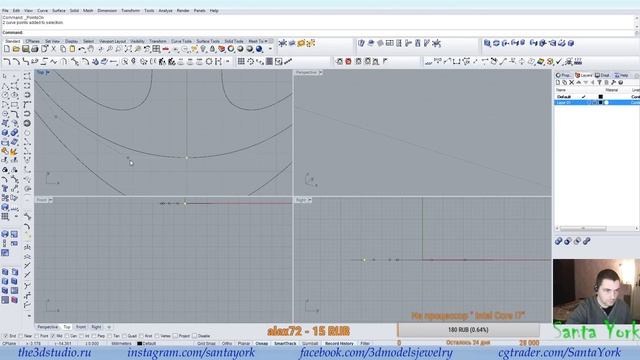Click the hammer Tools icon in Layers panel

point(613,82)
